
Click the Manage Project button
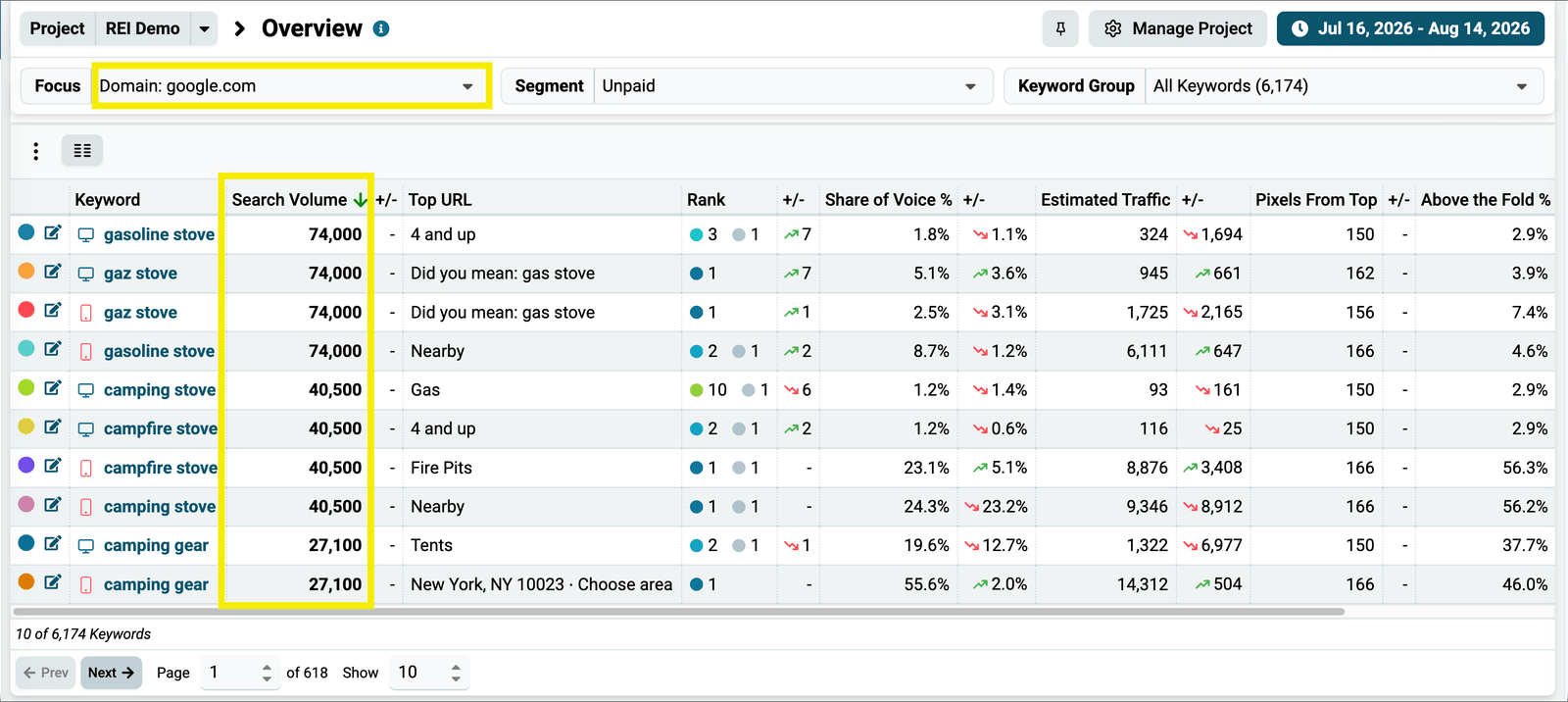coord(1178,28)
